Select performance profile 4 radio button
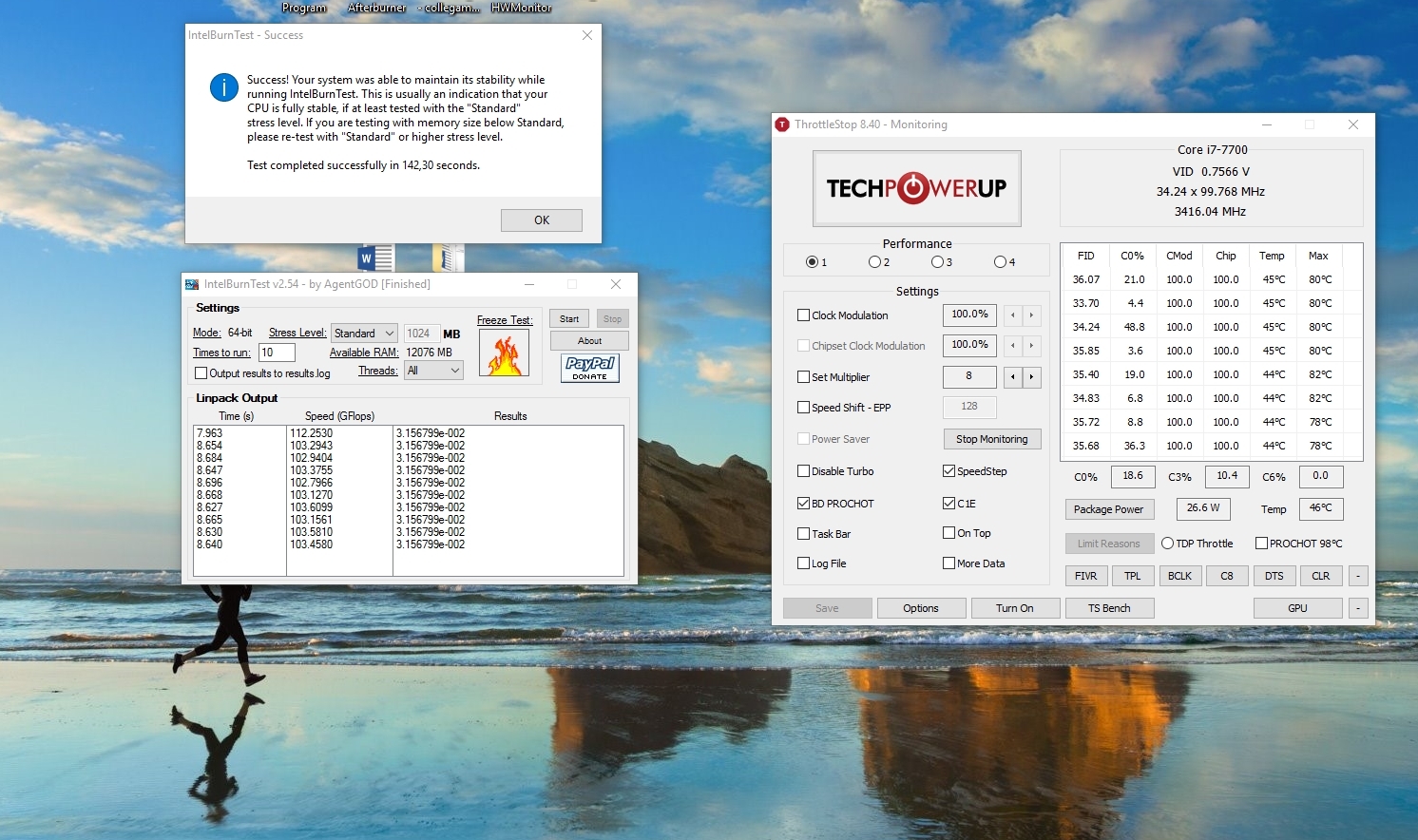 (x=1000, y=262)
